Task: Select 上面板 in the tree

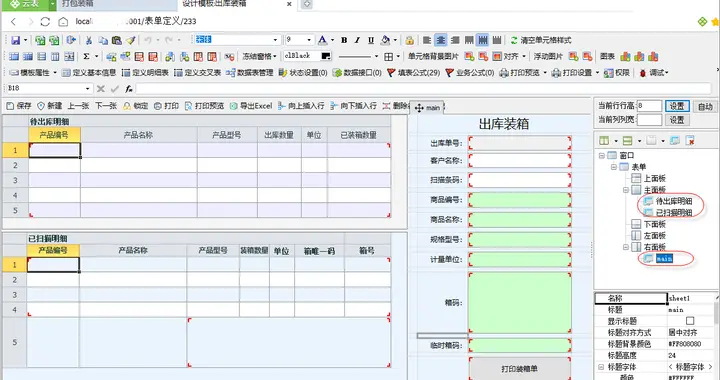Action: coord(654,179)
